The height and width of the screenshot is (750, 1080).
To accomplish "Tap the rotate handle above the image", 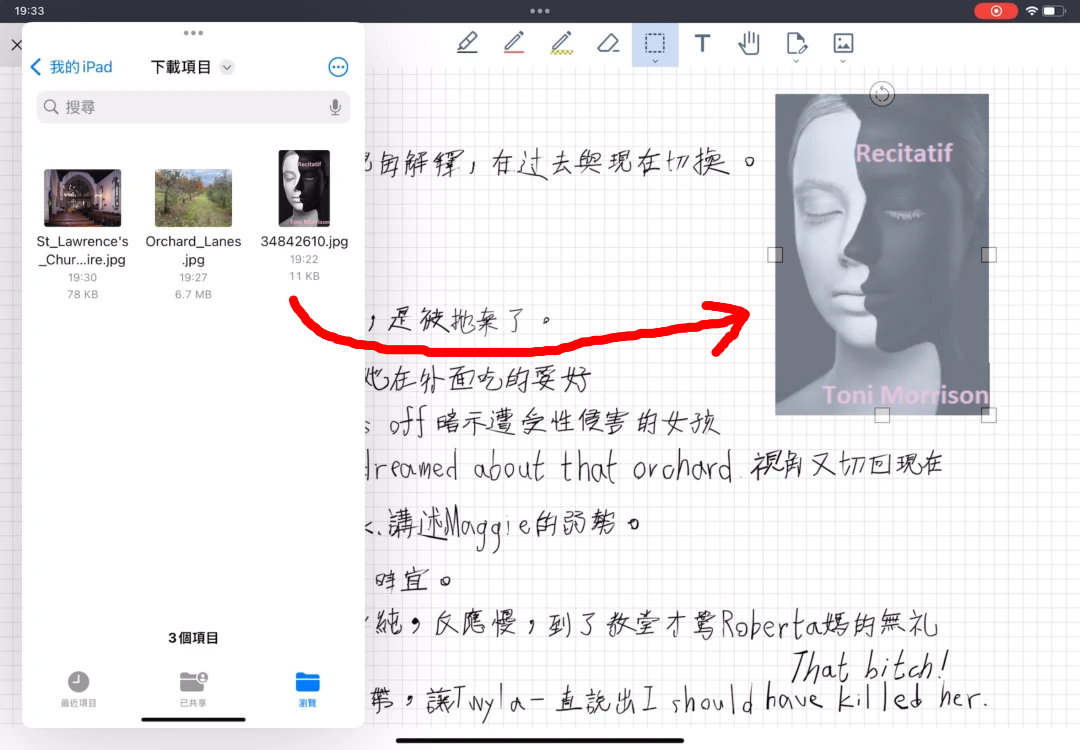I will [882, 94].
